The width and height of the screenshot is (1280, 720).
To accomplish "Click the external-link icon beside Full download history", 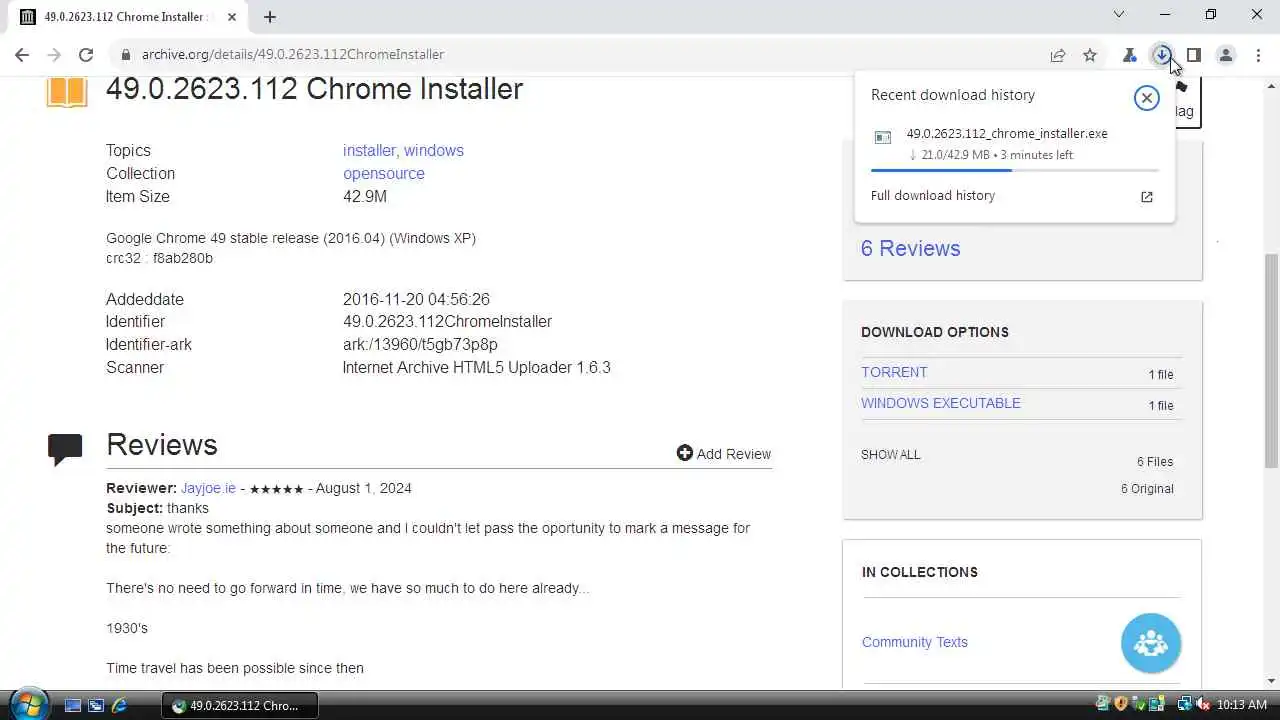I will tap(1147, 197).
